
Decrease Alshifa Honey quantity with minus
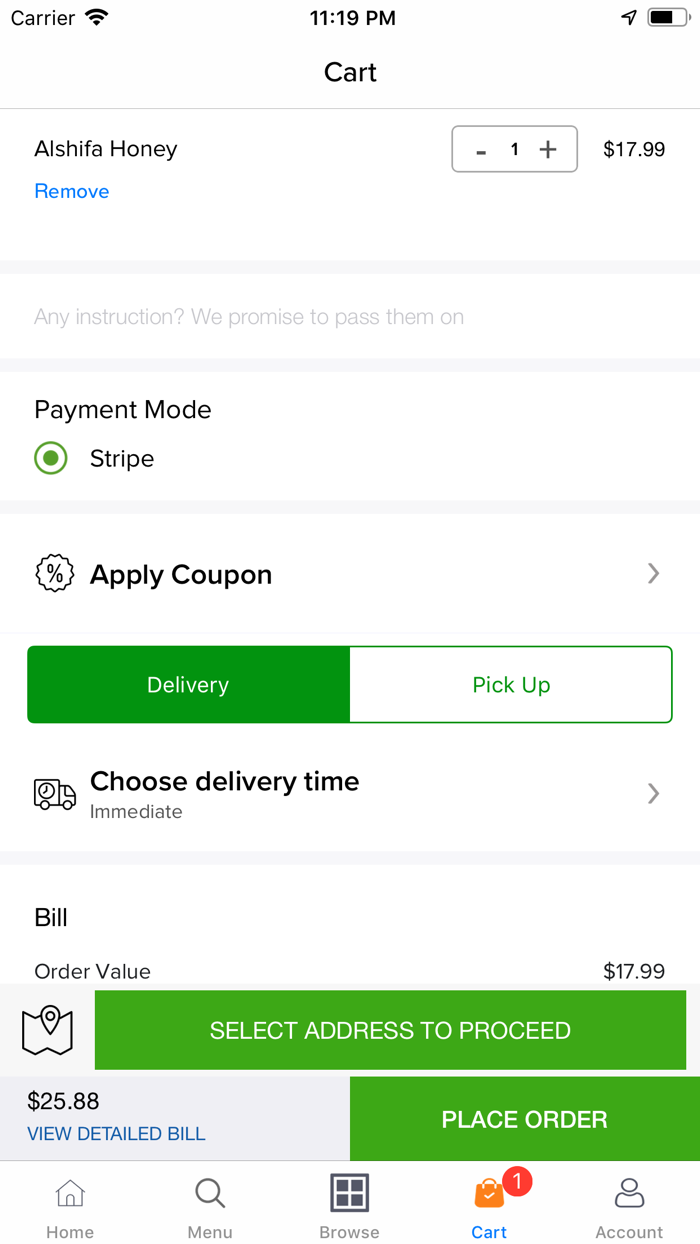[481, 150]
